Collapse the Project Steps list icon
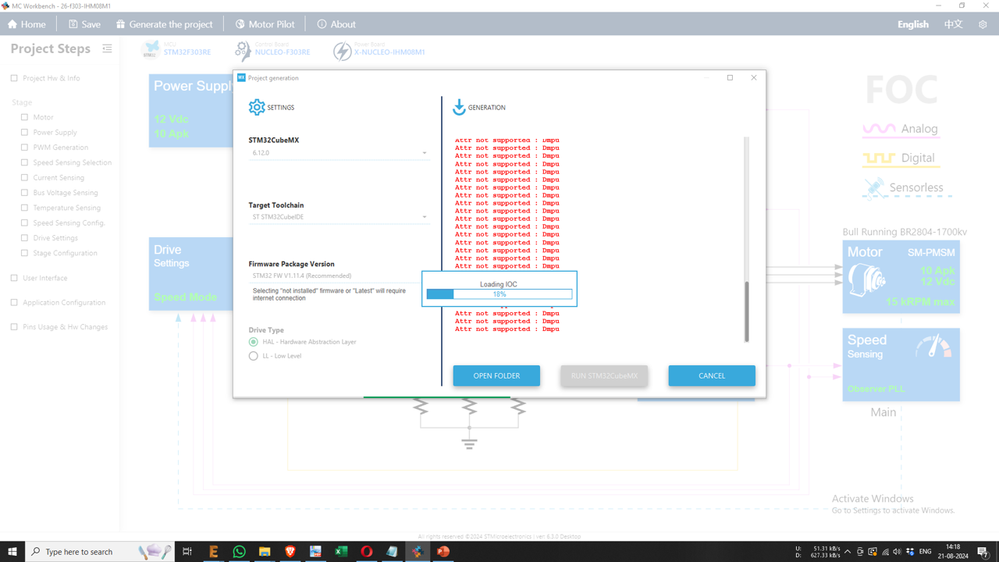 tap(107, 48)
